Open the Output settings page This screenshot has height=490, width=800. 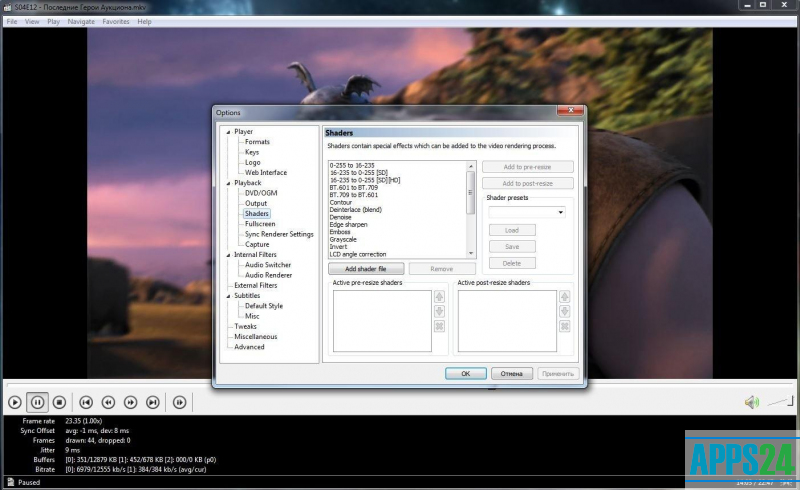pos(256,203)
